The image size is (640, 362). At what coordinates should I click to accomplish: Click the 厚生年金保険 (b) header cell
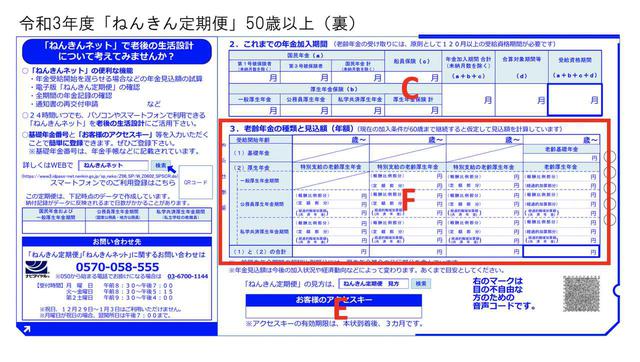(x=335, y=89)
